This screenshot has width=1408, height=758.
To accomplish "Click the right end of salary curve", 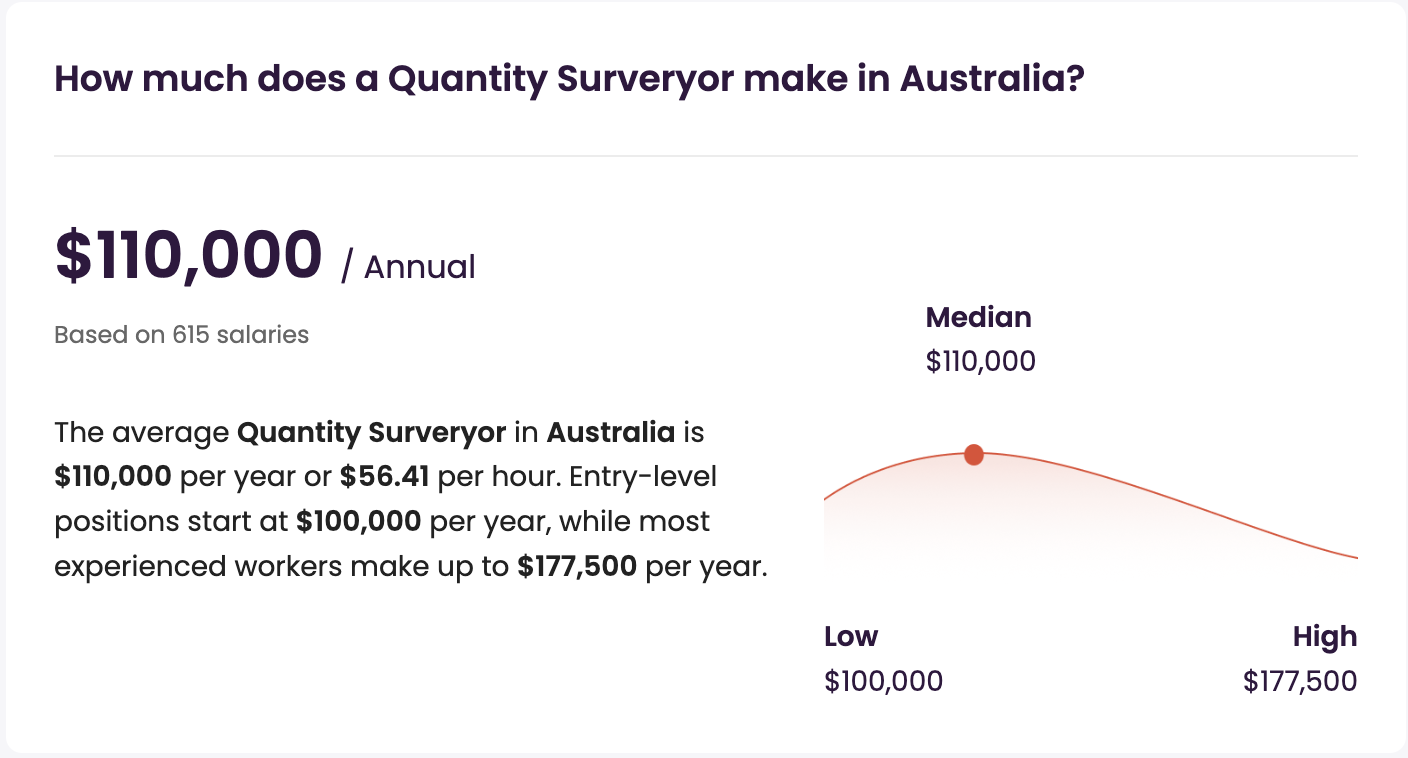I will [1353, 556].
